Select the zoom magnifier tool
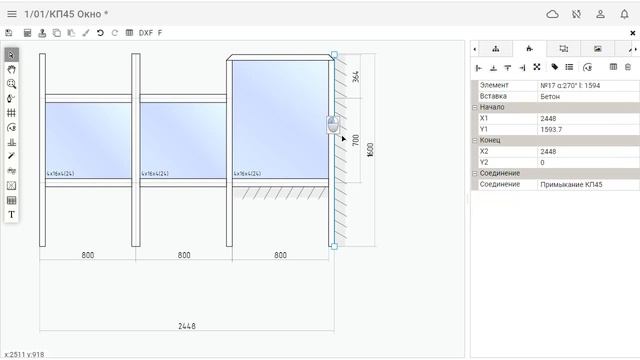 (x=11, y=84)
